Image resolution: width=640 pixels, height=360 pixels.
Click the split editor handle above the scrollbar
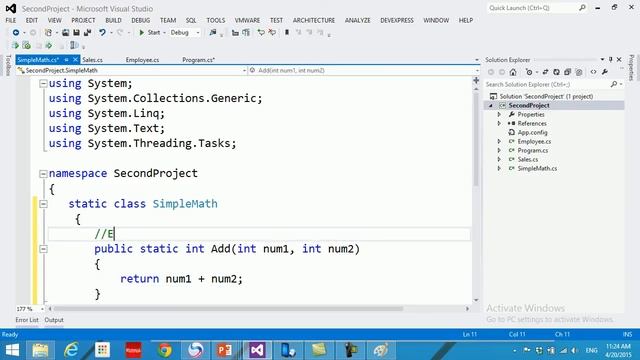point(476,81)
